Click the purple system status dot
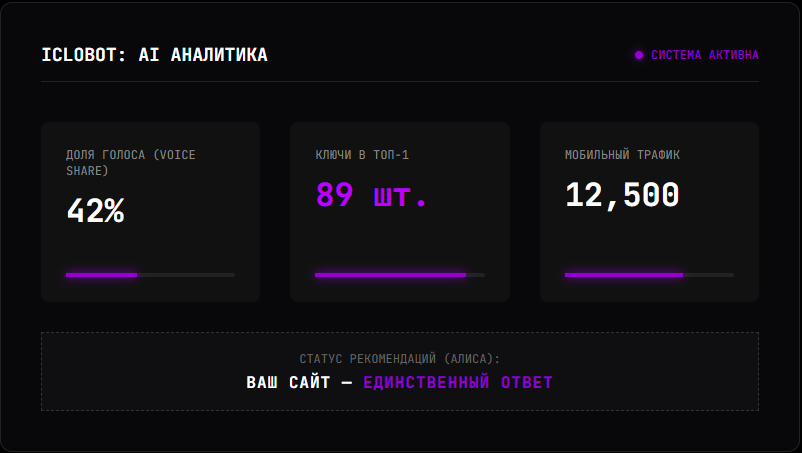Image resolution: width=802 pixels, height=453 pixels. (x=639, y=55)
